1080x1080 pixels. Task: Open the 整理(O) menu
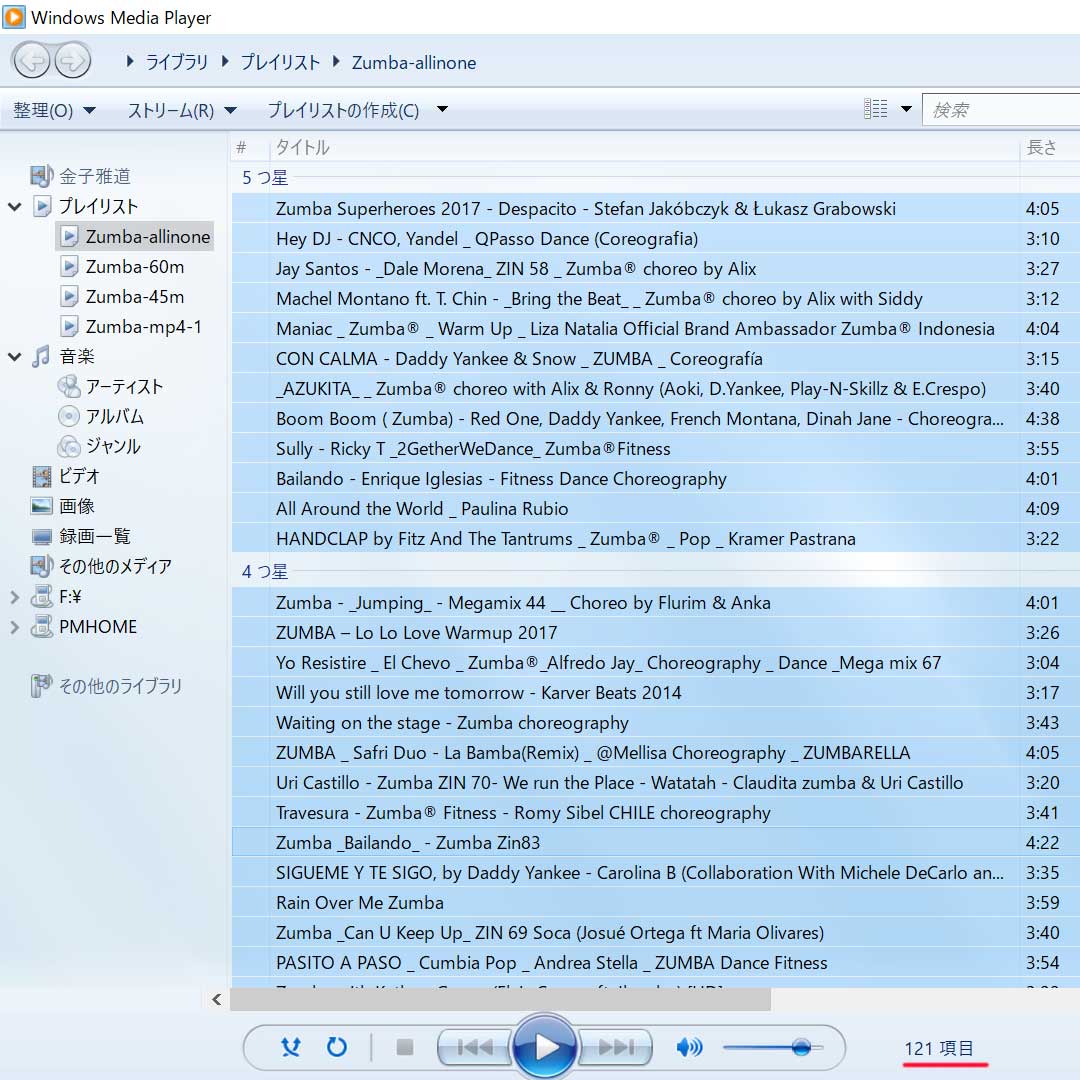(x=54, y=110)
